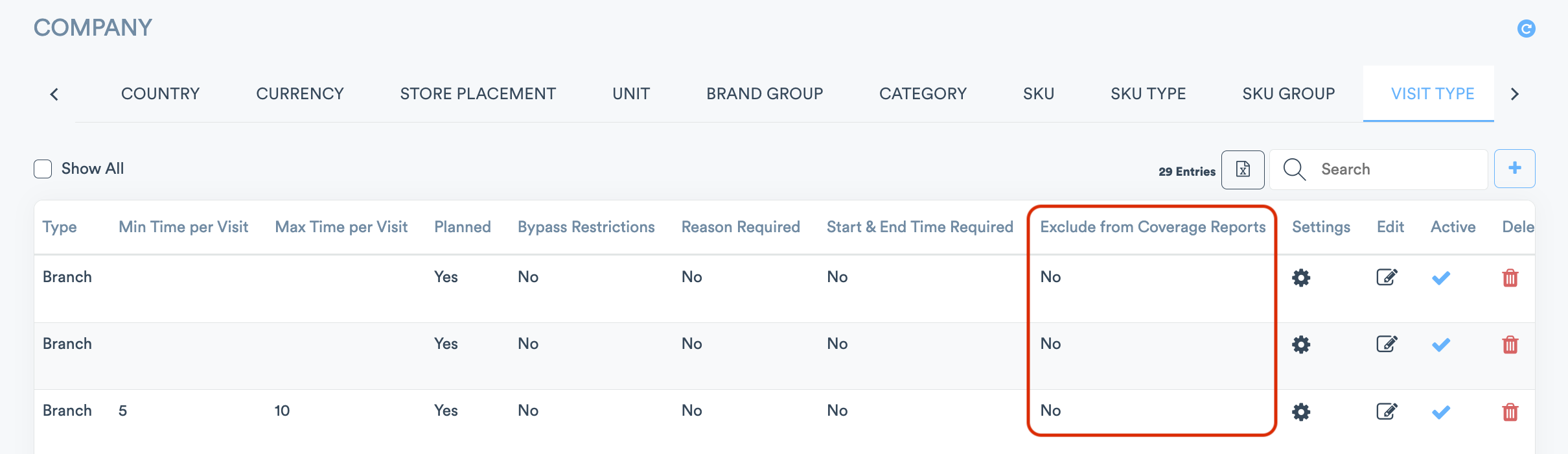1568x454 pixels.
Task: Open settings gear for the third Branch row
Action: click(1301, 411)
